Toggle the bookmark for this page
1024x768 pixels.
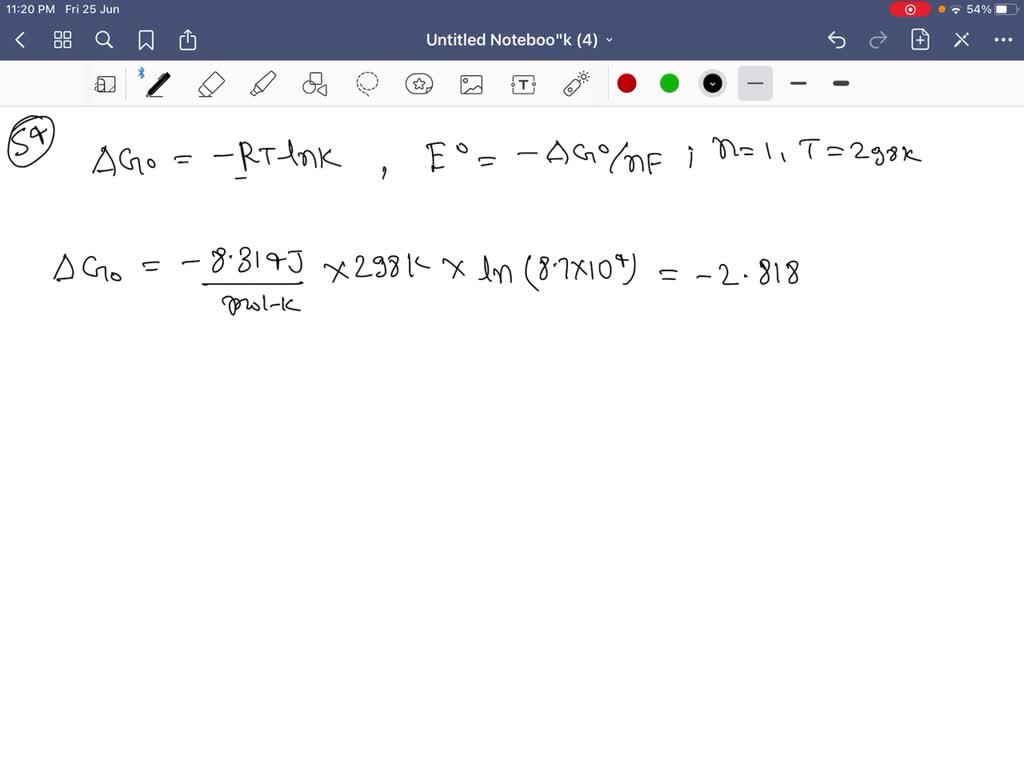click(x=146, y=40)
